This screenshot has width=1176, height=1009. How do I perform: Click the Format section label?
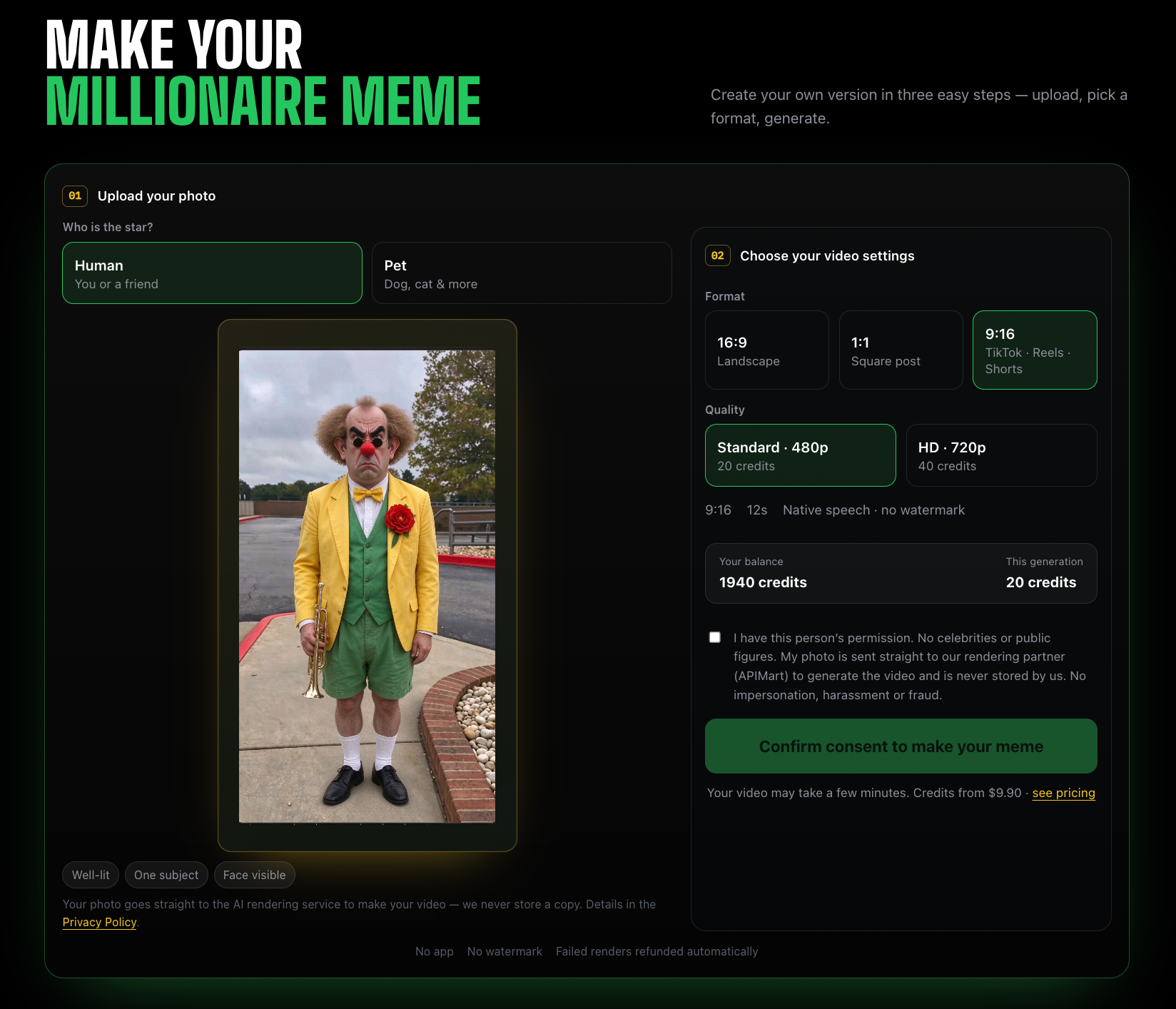pyautogui.click(x=725, y=296)
